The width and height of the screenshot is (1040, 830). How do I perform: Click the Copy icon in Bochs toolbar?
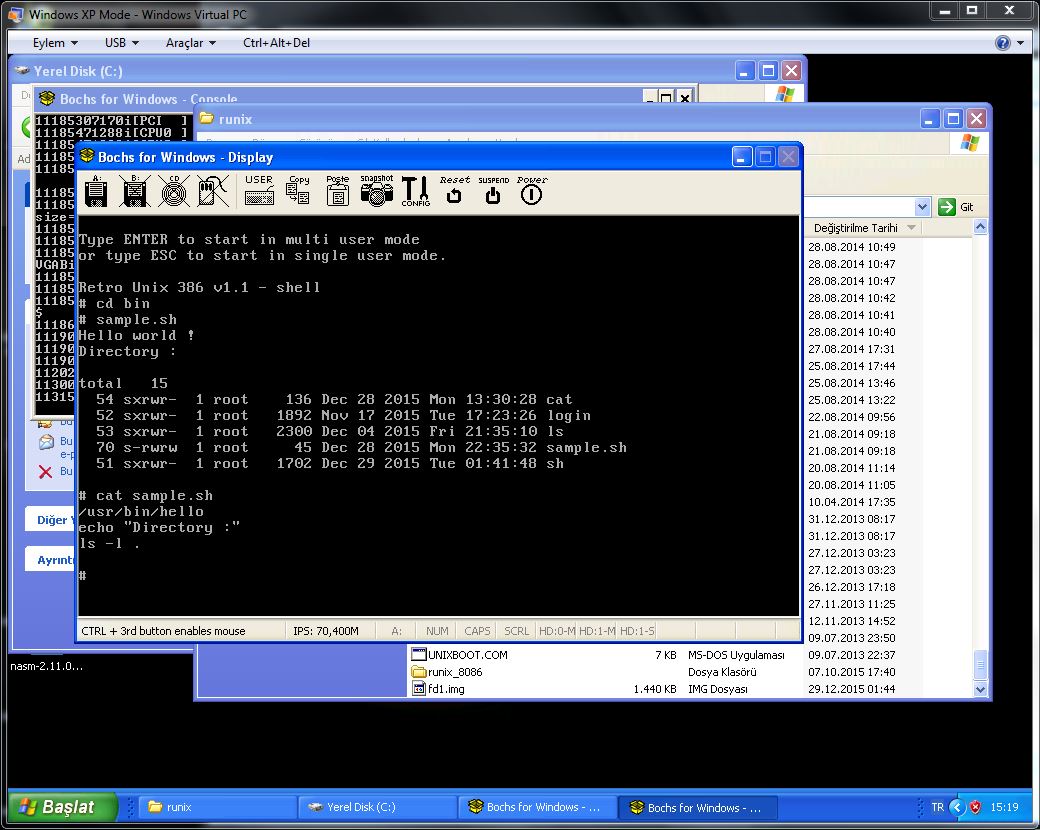tap(298, 190)
